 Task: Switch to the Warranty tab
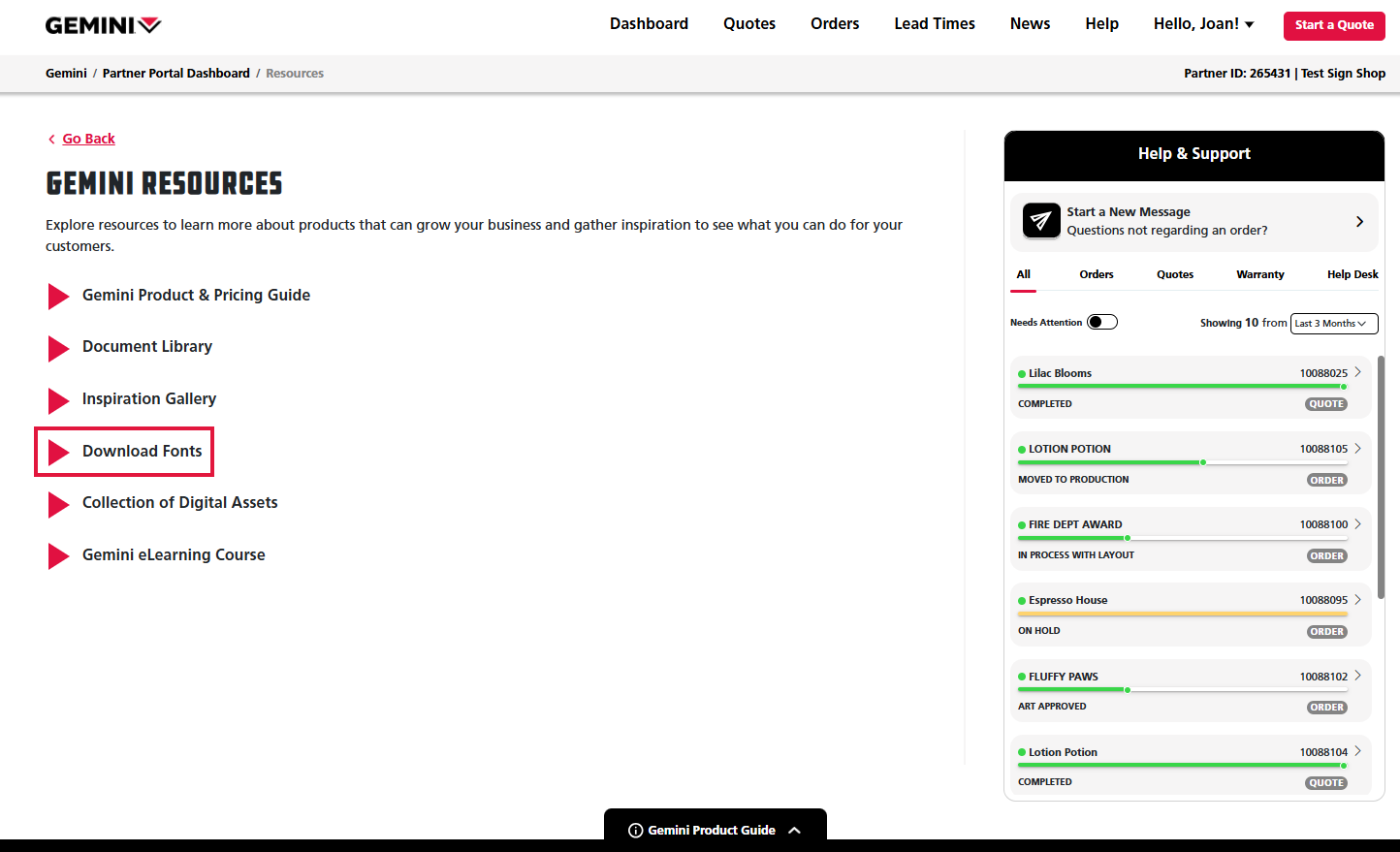(1259, 274)
